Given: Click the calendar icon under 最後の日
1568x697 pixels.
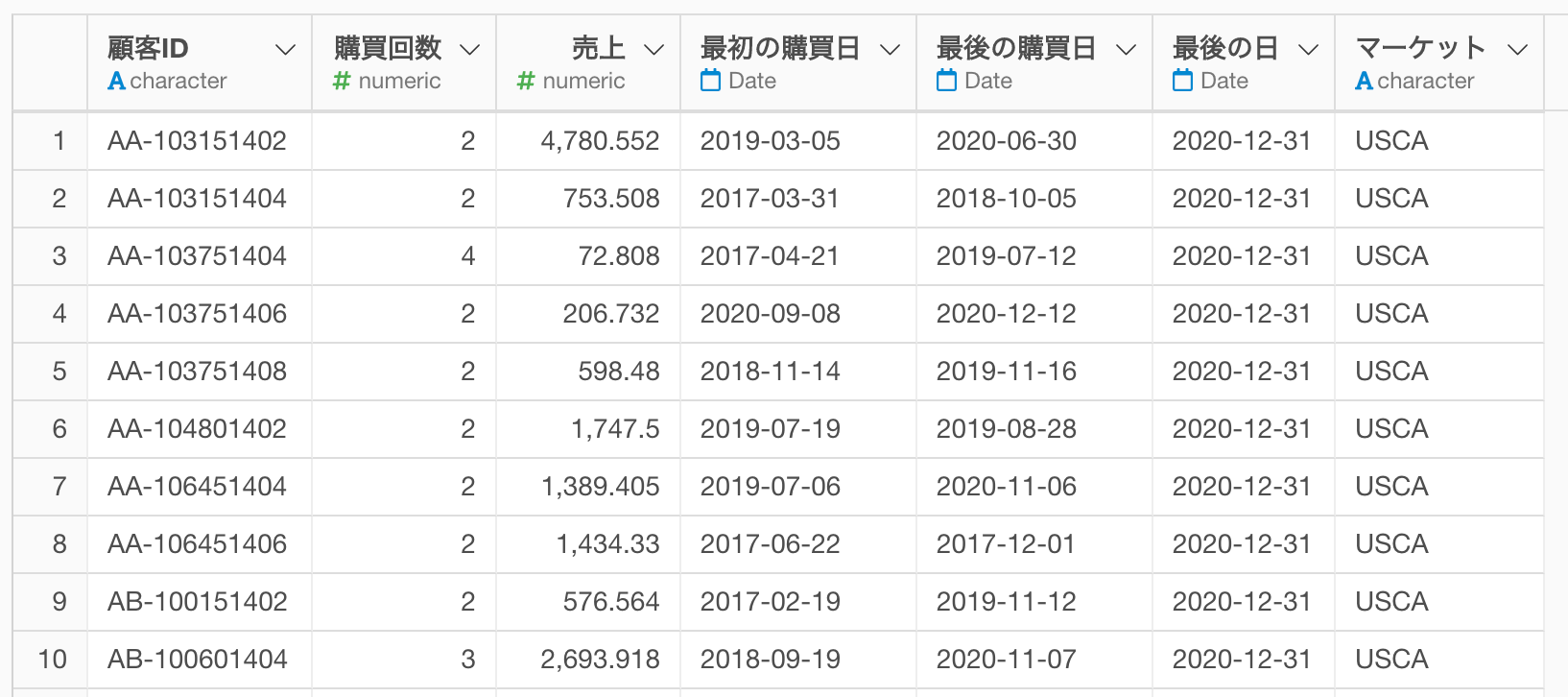Looking at the screenshot, I should pyautogui.click(x=1182, y=81).
